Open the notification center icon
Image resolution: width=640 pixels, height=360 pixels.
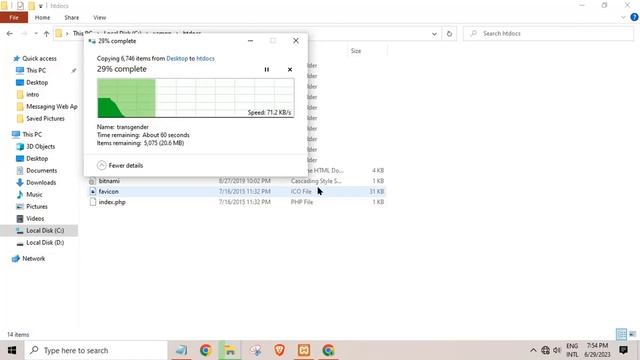(623, 350)
